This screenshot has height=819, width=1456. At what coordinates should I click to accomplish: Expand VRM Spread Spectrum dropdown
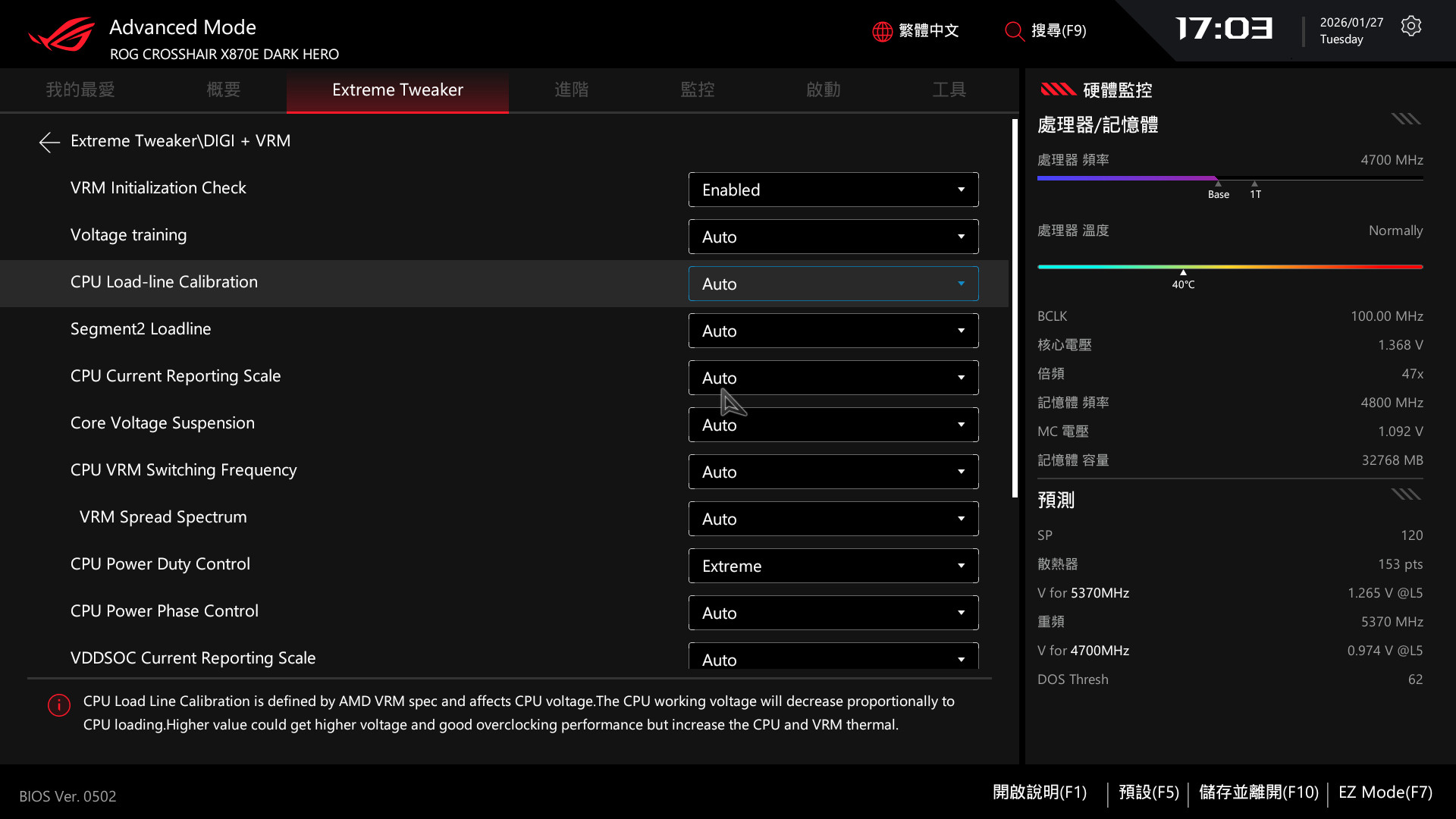click(x=833, y=519)
